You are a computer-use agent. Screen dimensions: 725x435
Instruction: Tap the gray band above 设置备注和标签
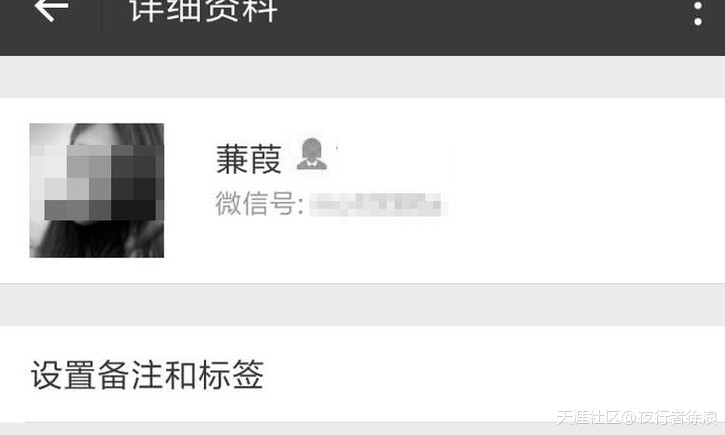click(x=362, y=305)
